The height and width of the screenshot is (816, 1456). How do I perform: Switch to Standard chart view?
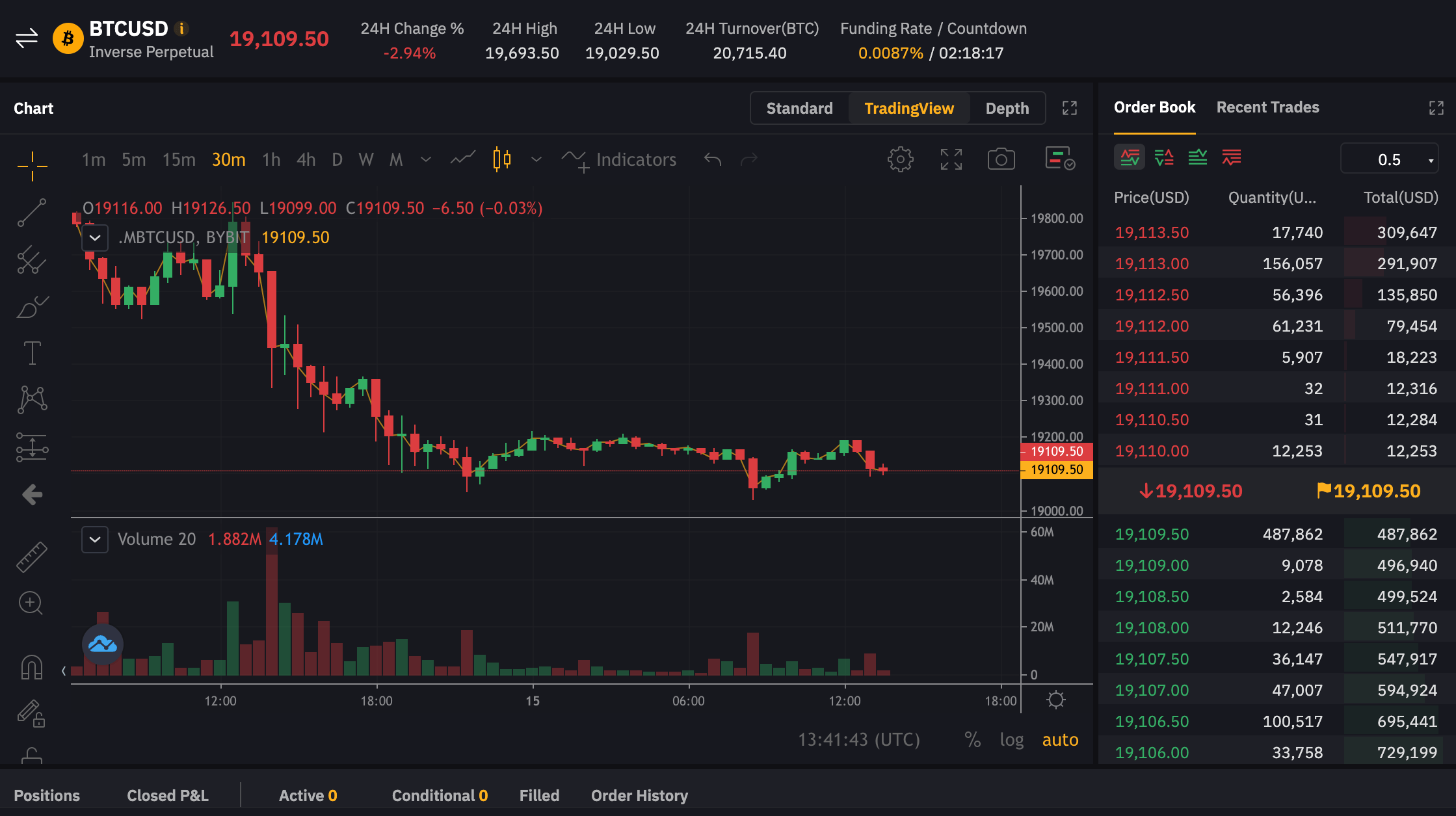click(800, 108)
